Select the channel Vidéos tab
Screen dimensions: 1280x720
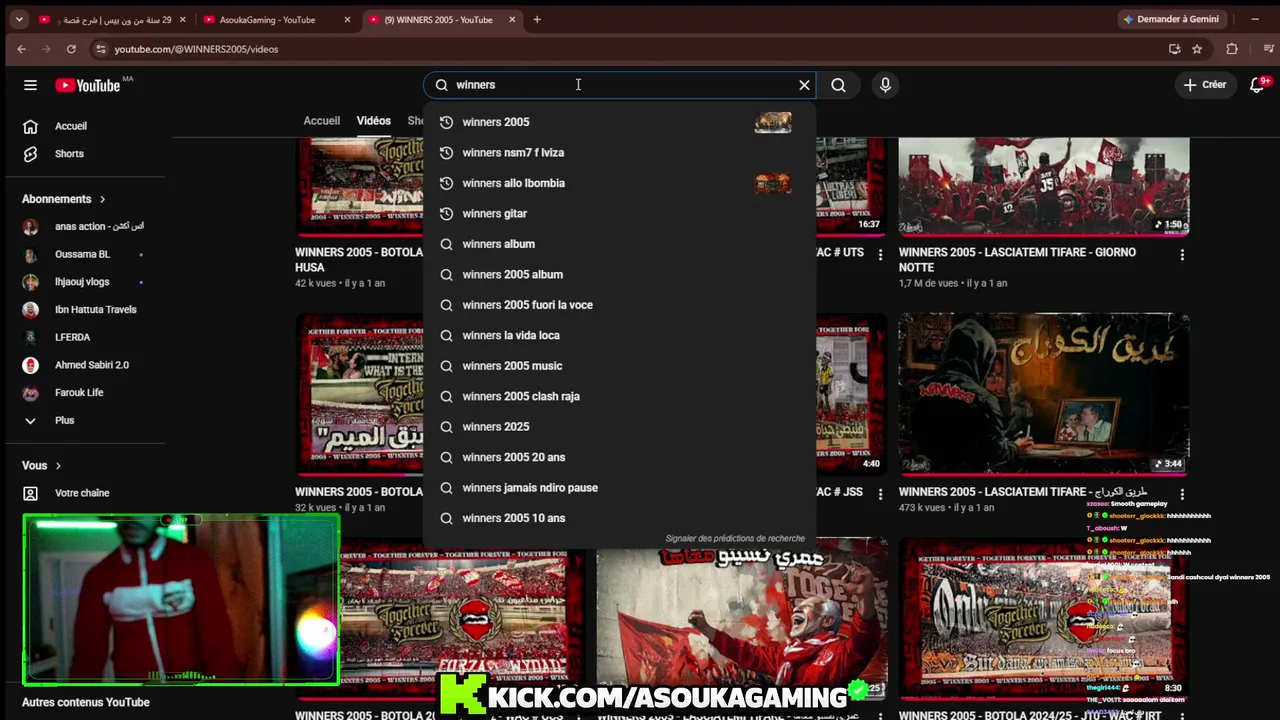tap(374, 121)
